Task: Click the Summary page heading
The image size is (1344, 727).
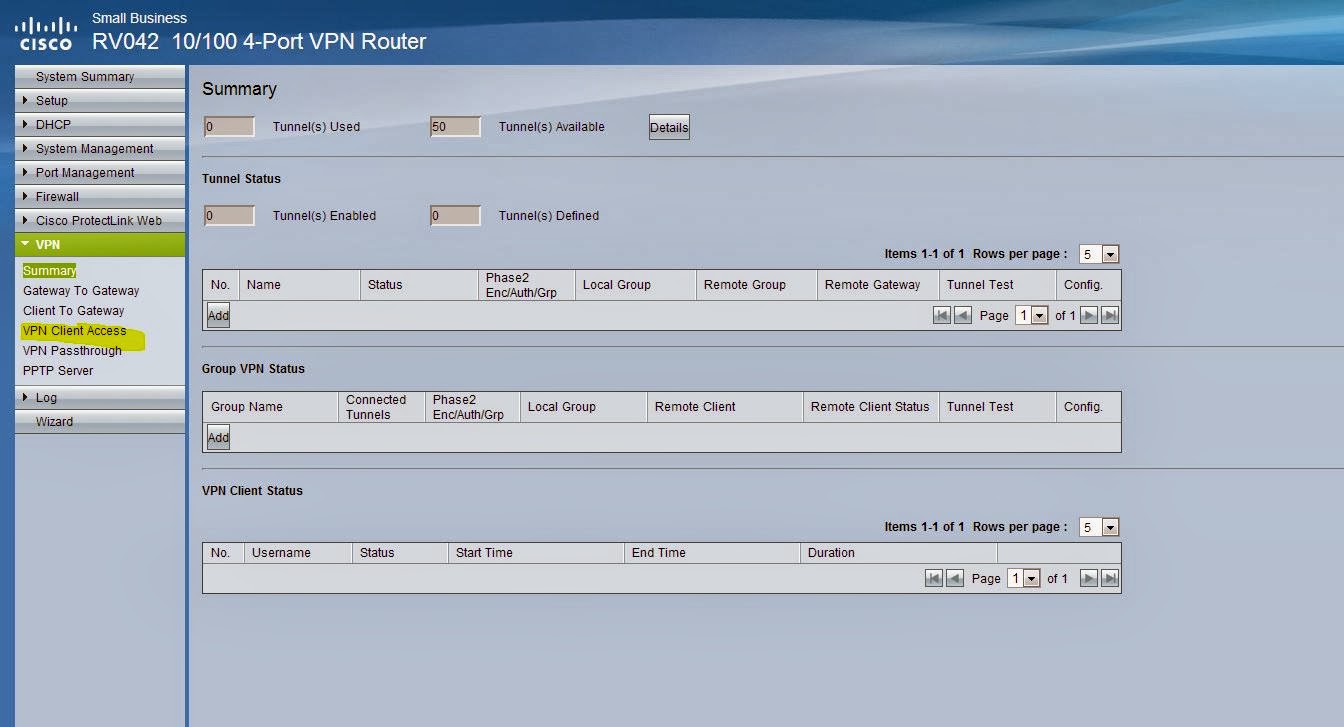Action: click(x=239, y=89)
